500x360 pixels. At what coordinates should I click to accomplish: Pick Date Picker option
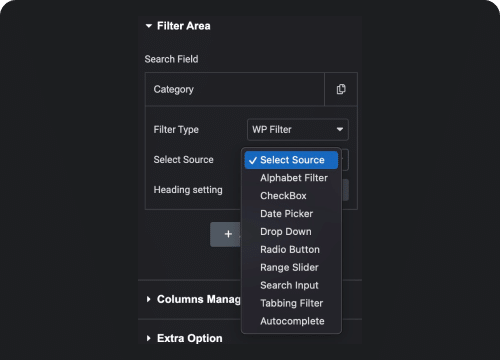coord(286,214)
